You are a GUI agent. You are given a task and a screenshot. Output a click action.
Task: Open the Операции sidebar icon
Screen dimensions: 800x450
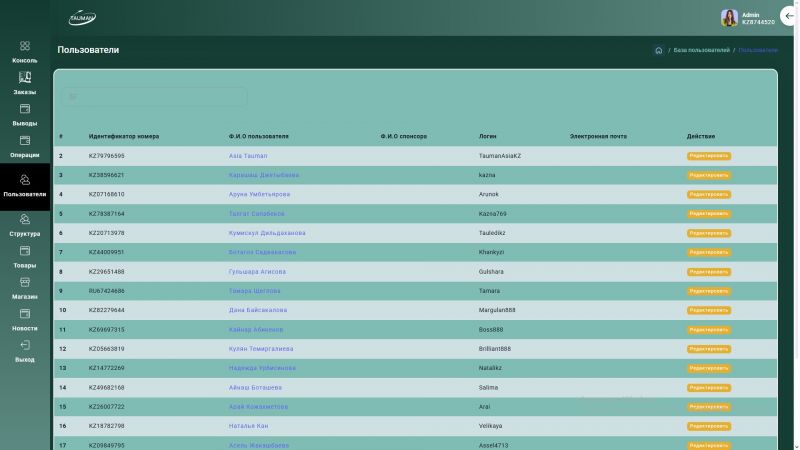point(25,141)
